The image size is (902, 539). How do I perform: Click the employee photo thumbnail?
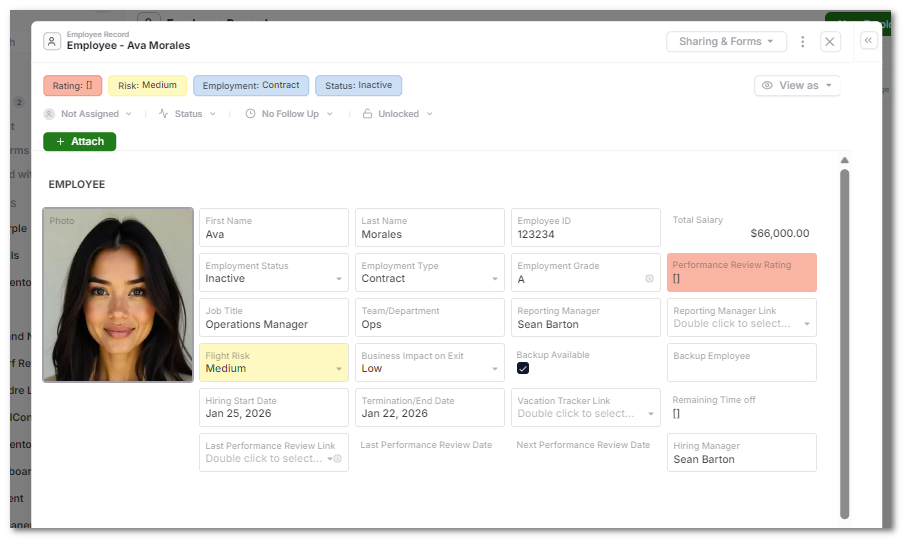118,295
